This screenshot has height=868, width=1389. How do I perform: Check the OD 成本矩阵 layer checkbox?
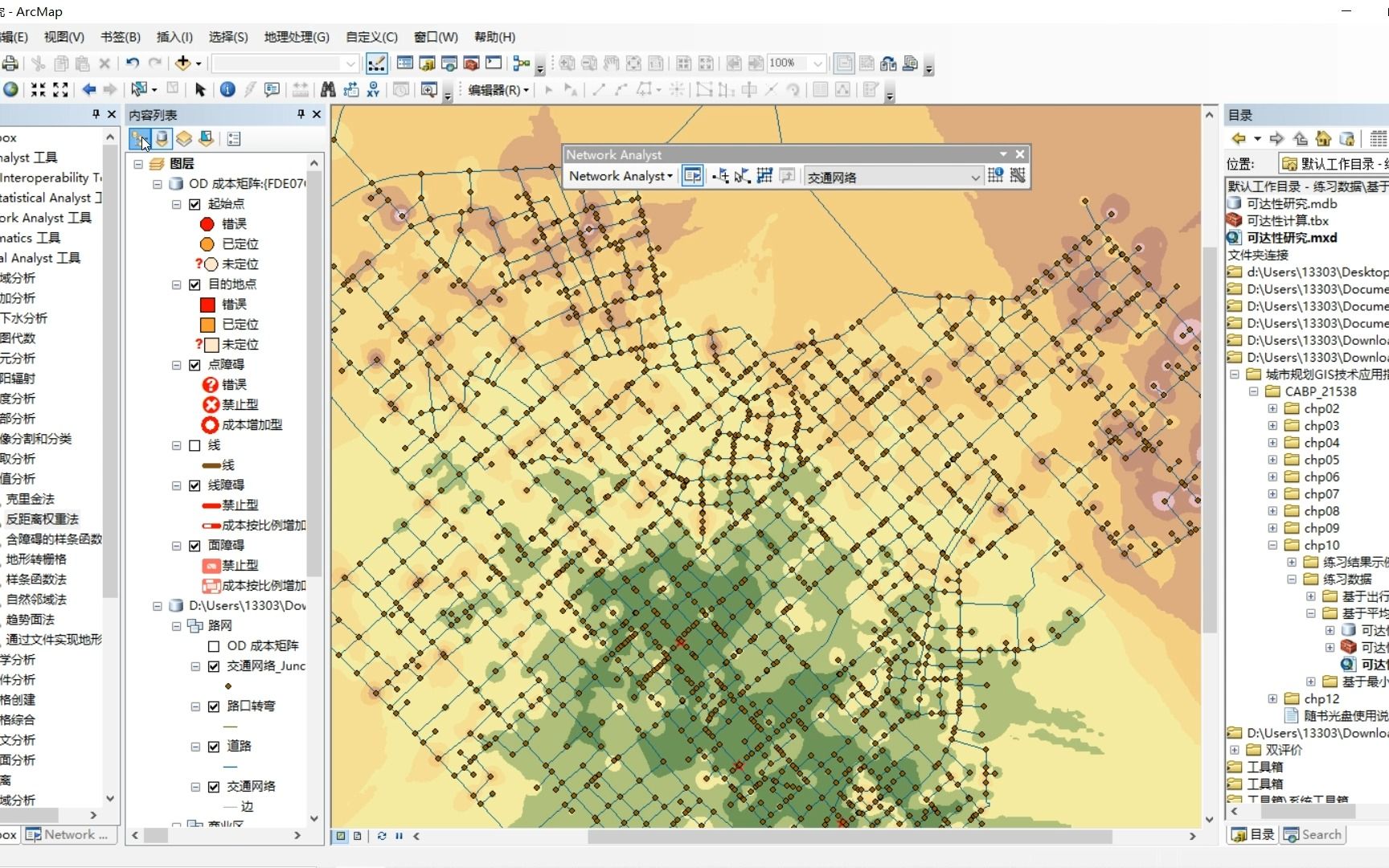[x=214, y=646]
